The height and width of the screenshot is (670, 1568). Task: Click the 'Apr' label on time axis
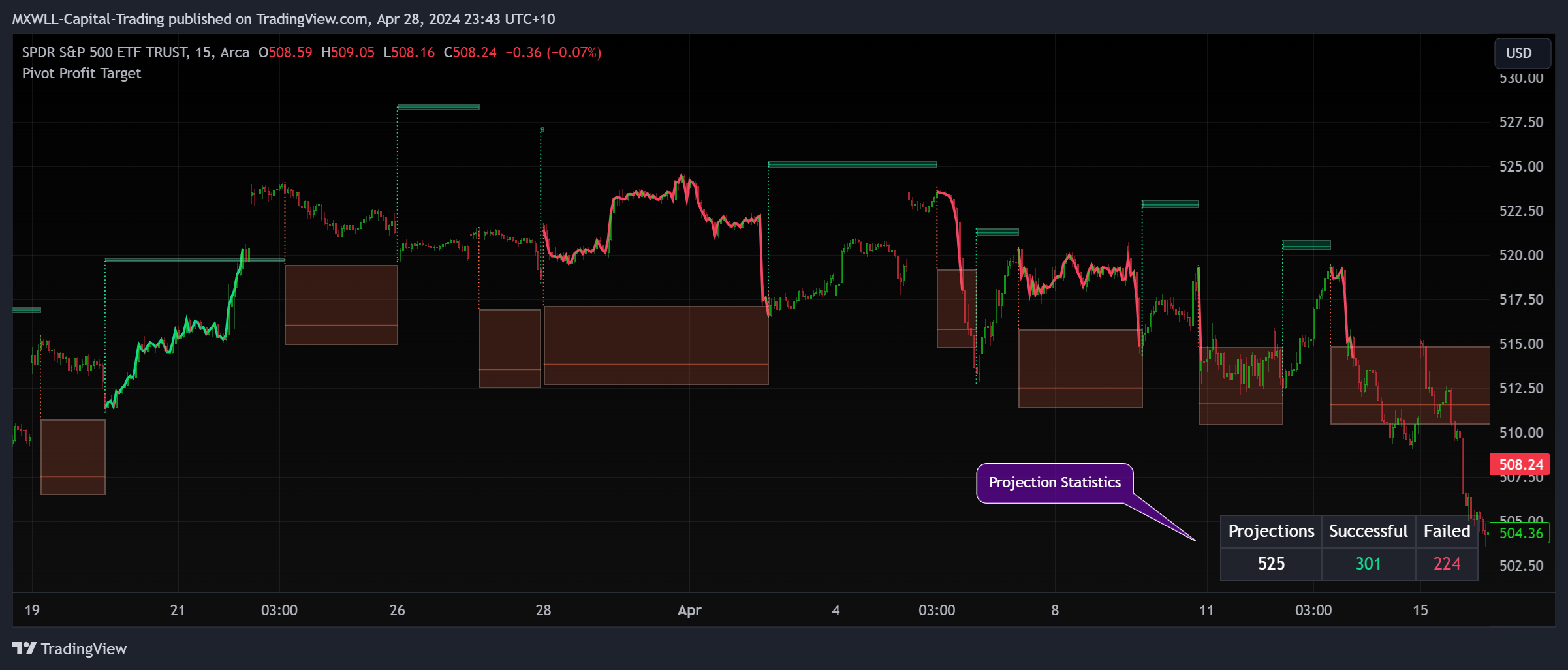click(x=689, y=611)
